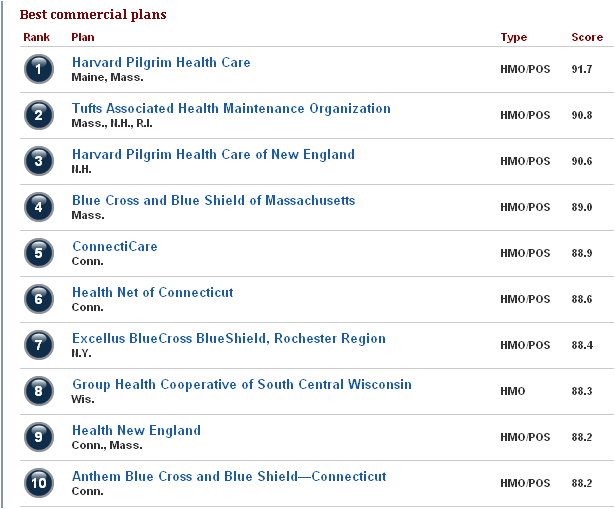615x509 pixels.
Task: Open the Health New England plan link
Action: pos(136,430)
